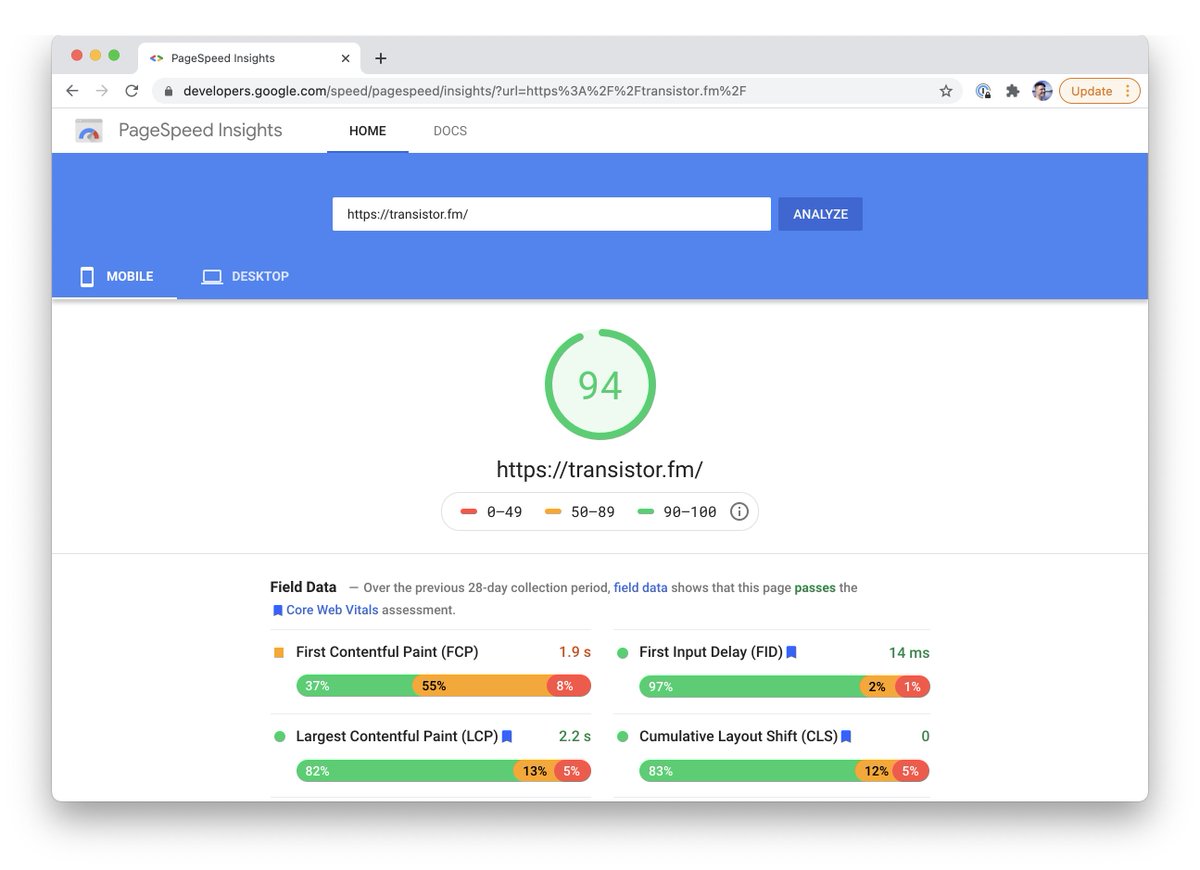Open the Extensions puzzle icon
Viewport: 1200px width, 870px height.
click(1012, 91)
